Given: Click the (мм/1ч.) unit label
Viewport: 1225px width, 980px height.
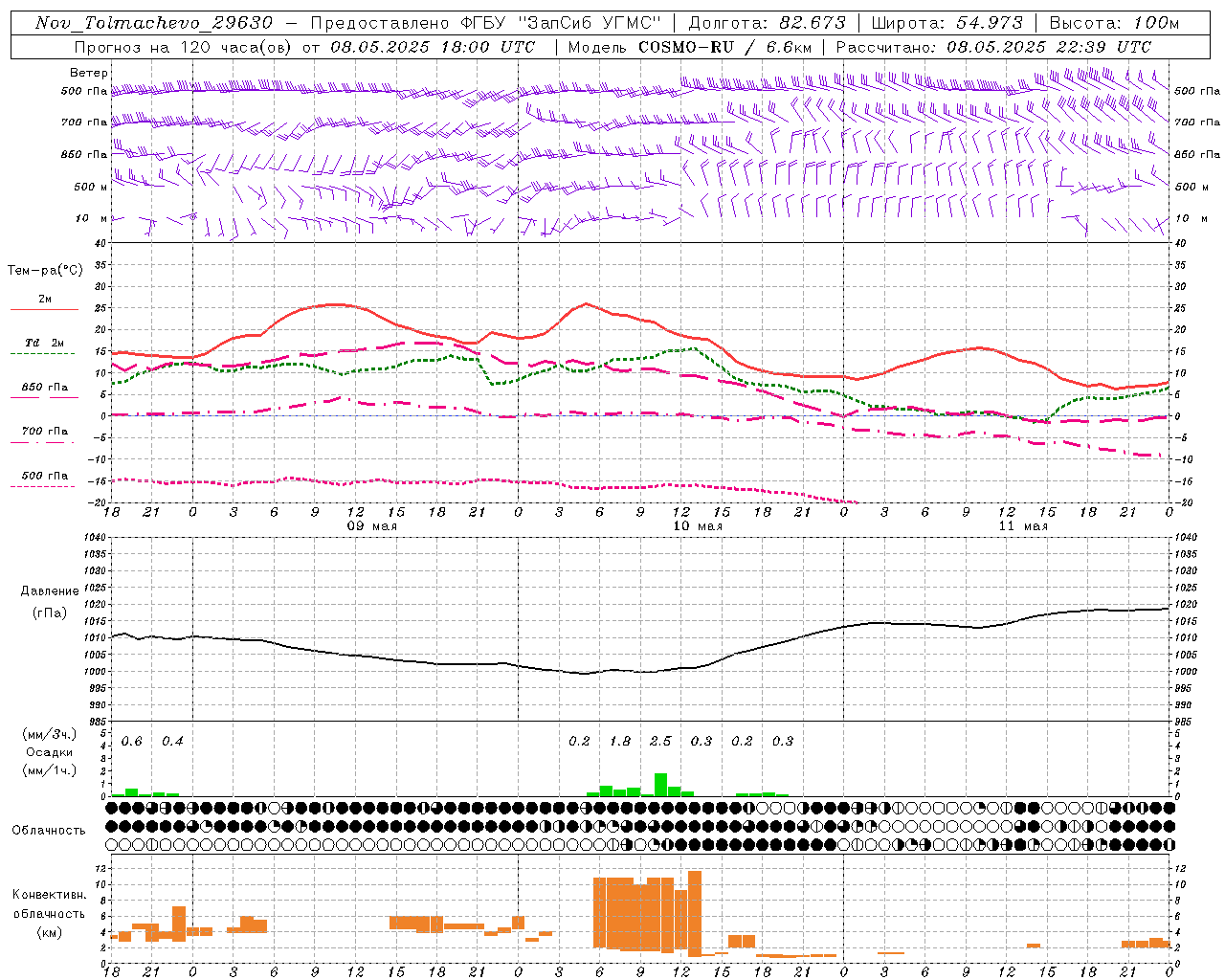Looking at the screenshot, I should [x=49, y=769].
